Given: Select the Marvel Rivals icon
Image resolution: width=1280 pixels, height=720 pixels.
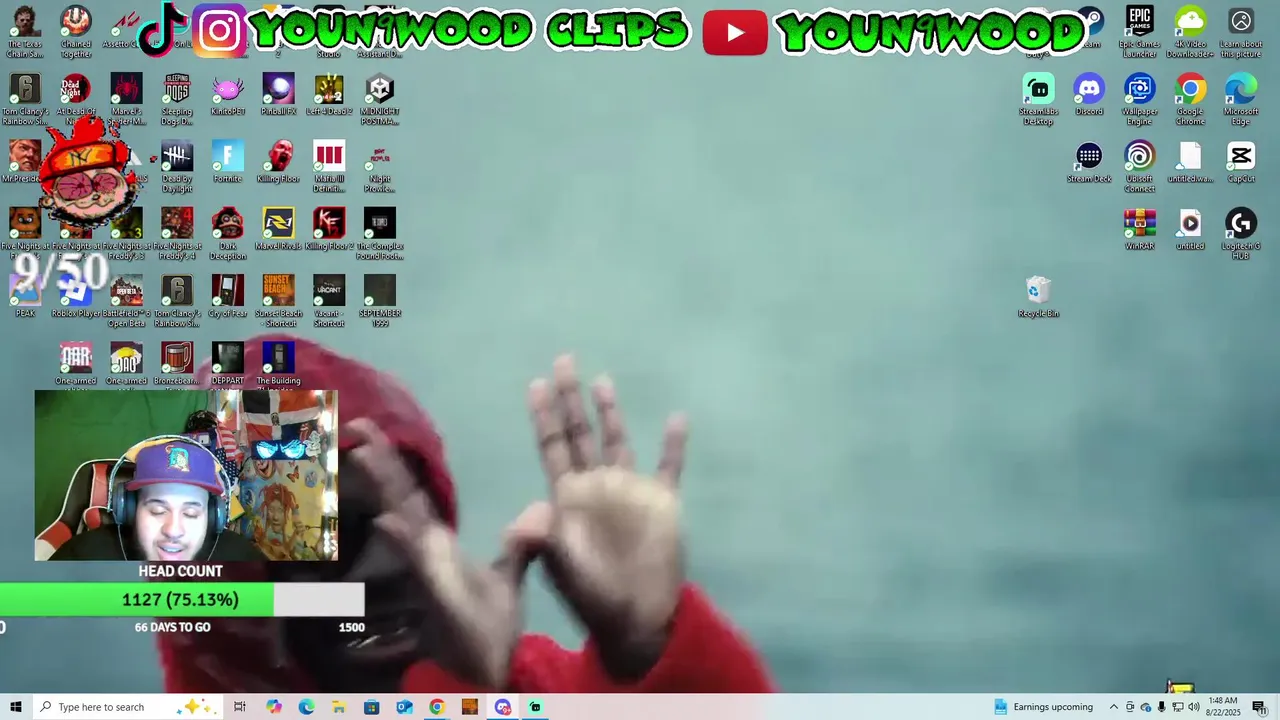Looking at the screenshot, I should [x=278, y=229].
